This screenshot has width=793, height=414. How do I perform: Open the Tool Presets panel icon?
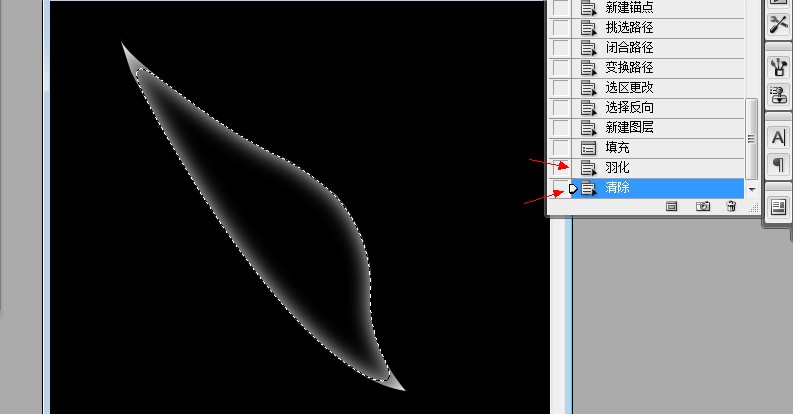[779, 24]
